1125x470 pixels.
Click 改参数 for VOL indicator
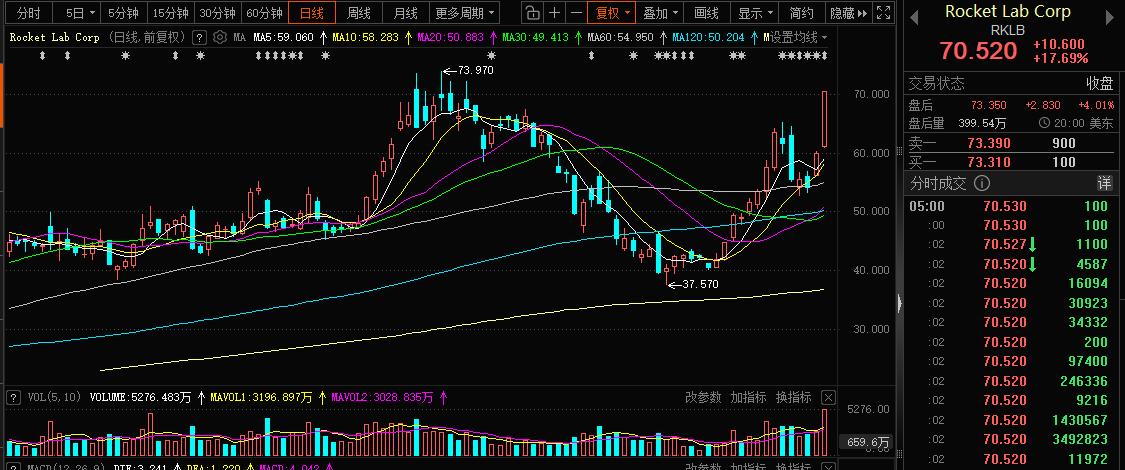pyautogui.click(x=703, y=397)
